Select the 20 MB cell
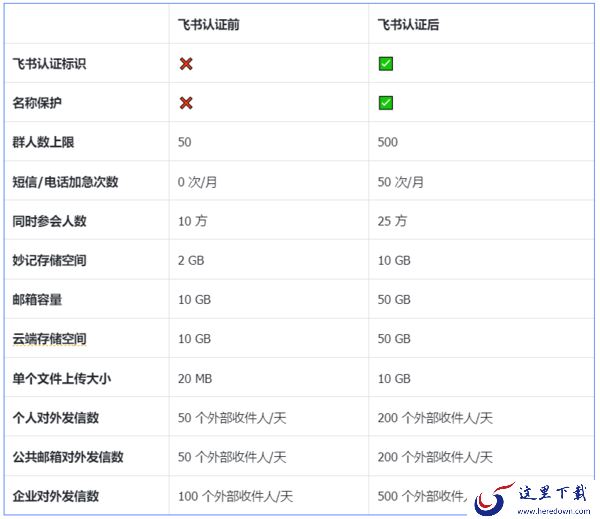The height and width of the screenshot is (519, 600). click(x=195, y=379)
